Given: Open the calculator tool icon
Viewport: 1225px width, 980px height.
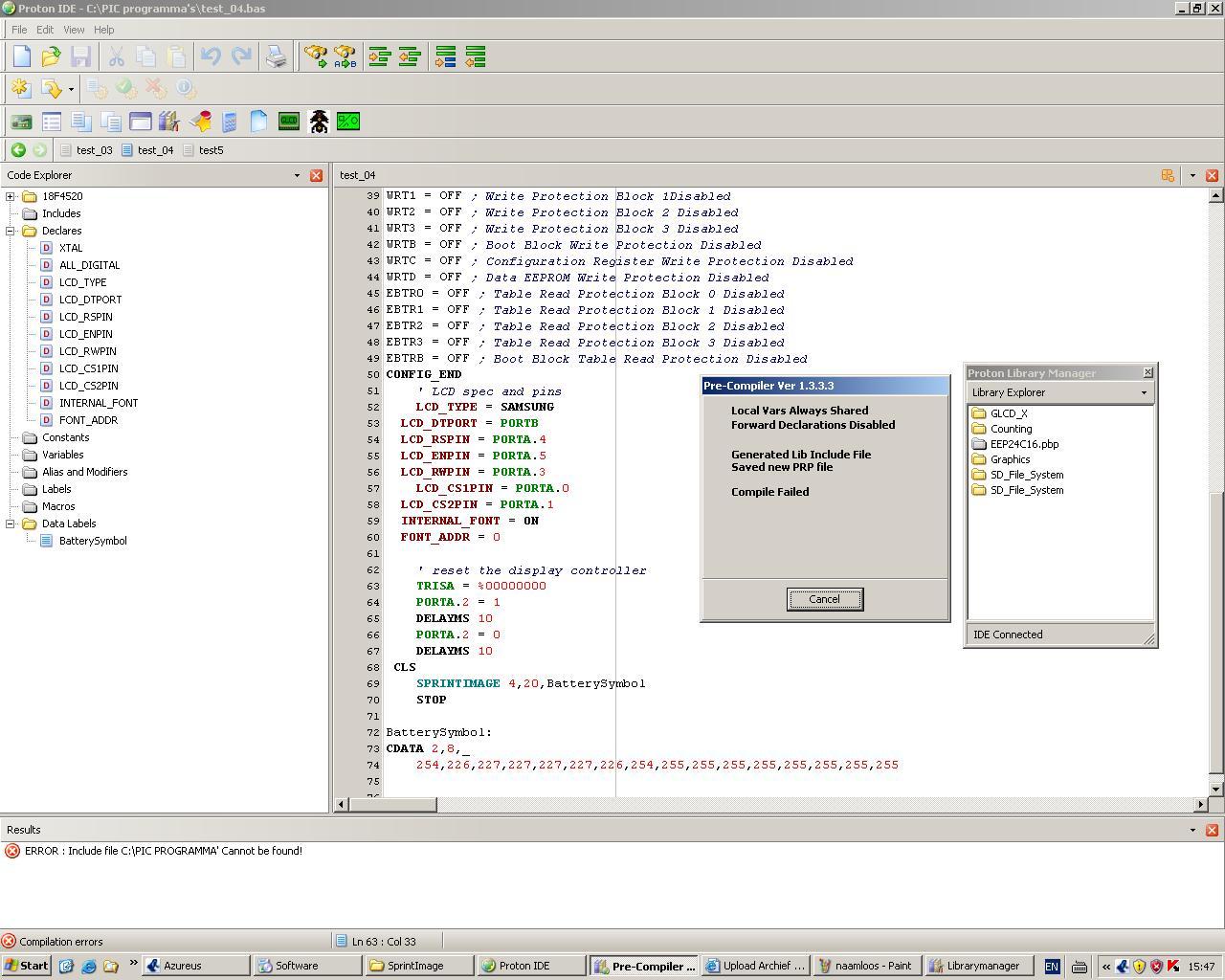Looking at the screenshot, I should 230,122.
